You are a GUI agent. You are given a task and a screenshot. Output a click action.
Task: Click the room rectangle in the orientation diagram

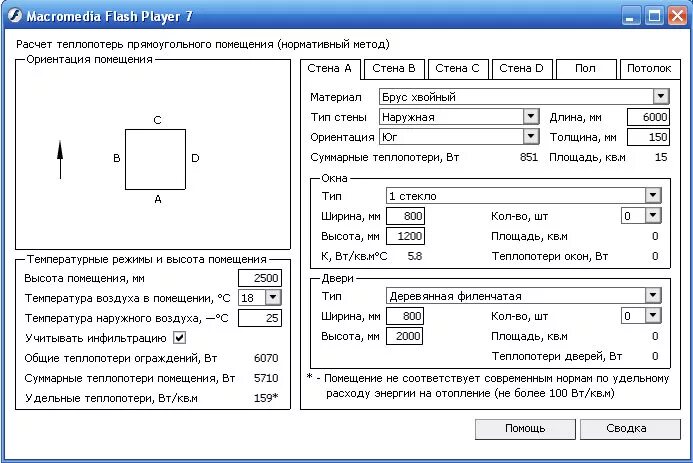156,159
